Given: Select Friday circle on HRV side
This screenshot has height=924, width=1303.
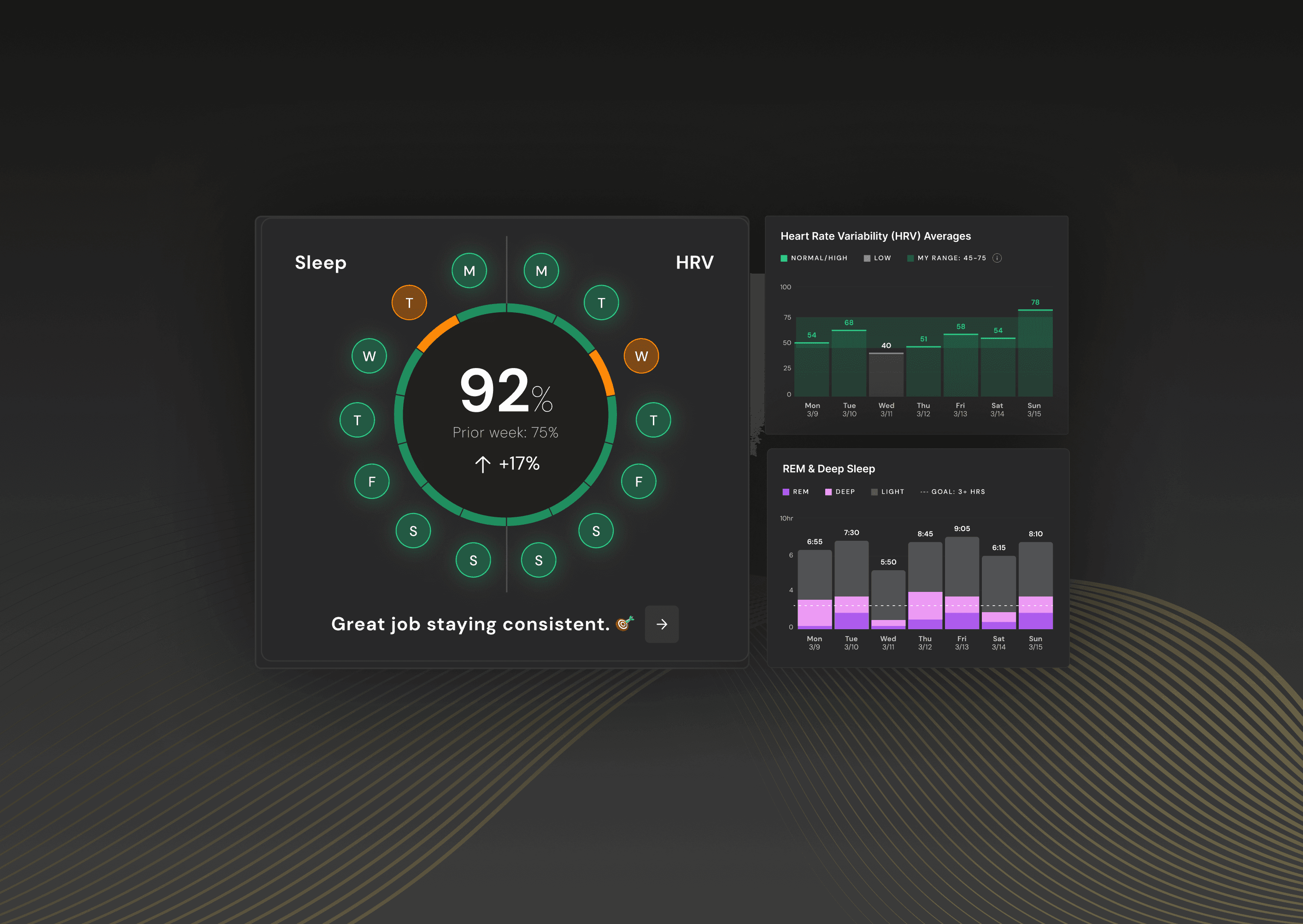Looking at the screenshot, I should [639, 481].
